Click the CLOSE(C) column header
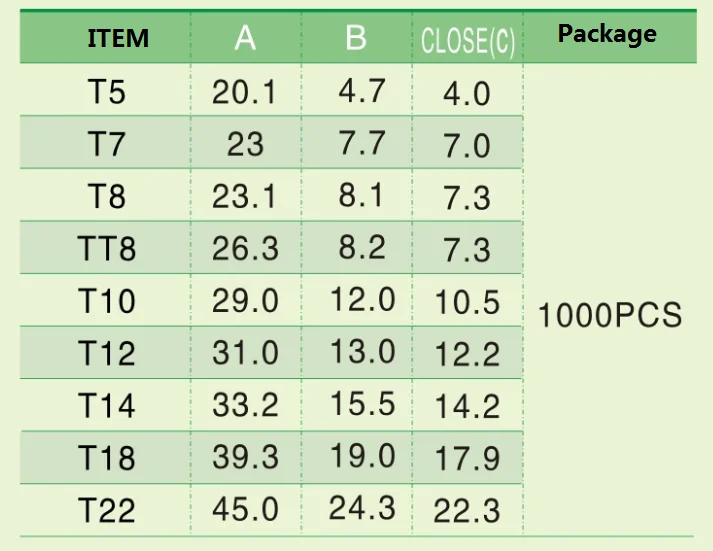This screenshot has height=551, width=713. point(467,42)
